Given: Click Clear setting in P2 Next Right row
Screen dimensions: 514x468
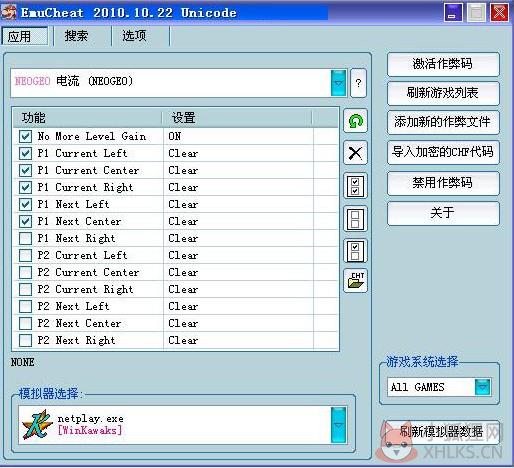Looking at the screenshot, I should (183, 340).
